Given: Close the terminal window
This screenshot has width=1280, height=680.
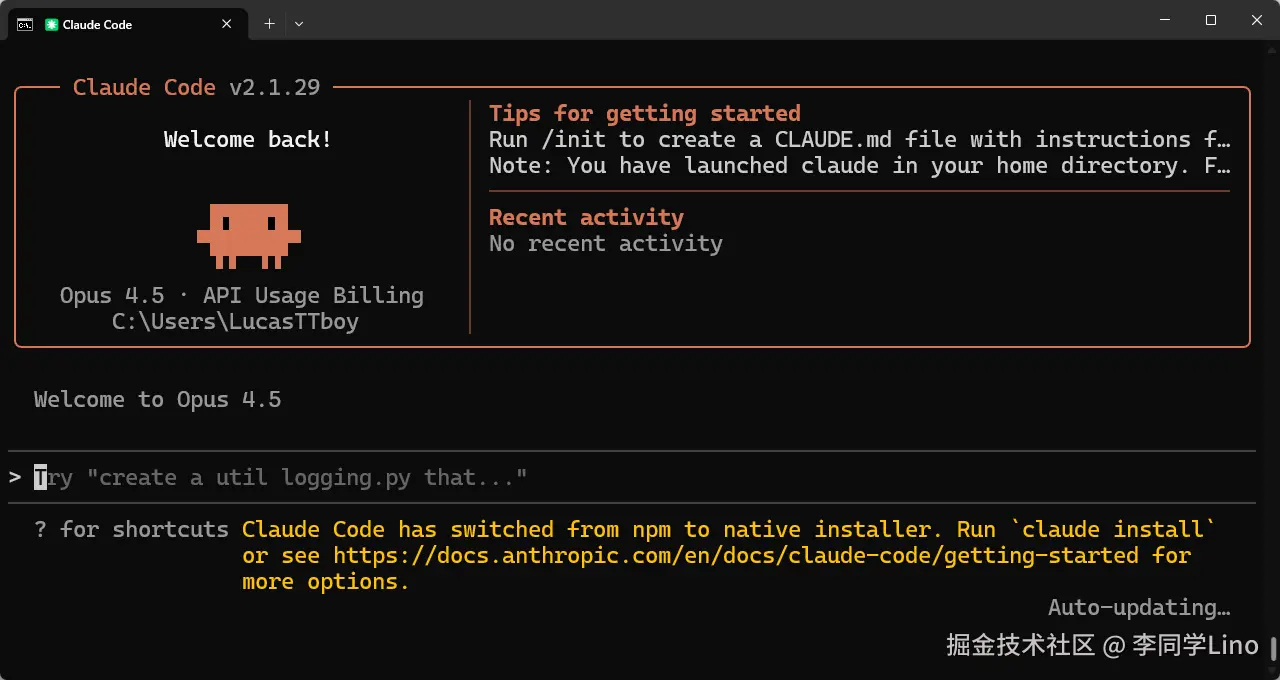Looking at the screenshot, I should coord(1257,20).
